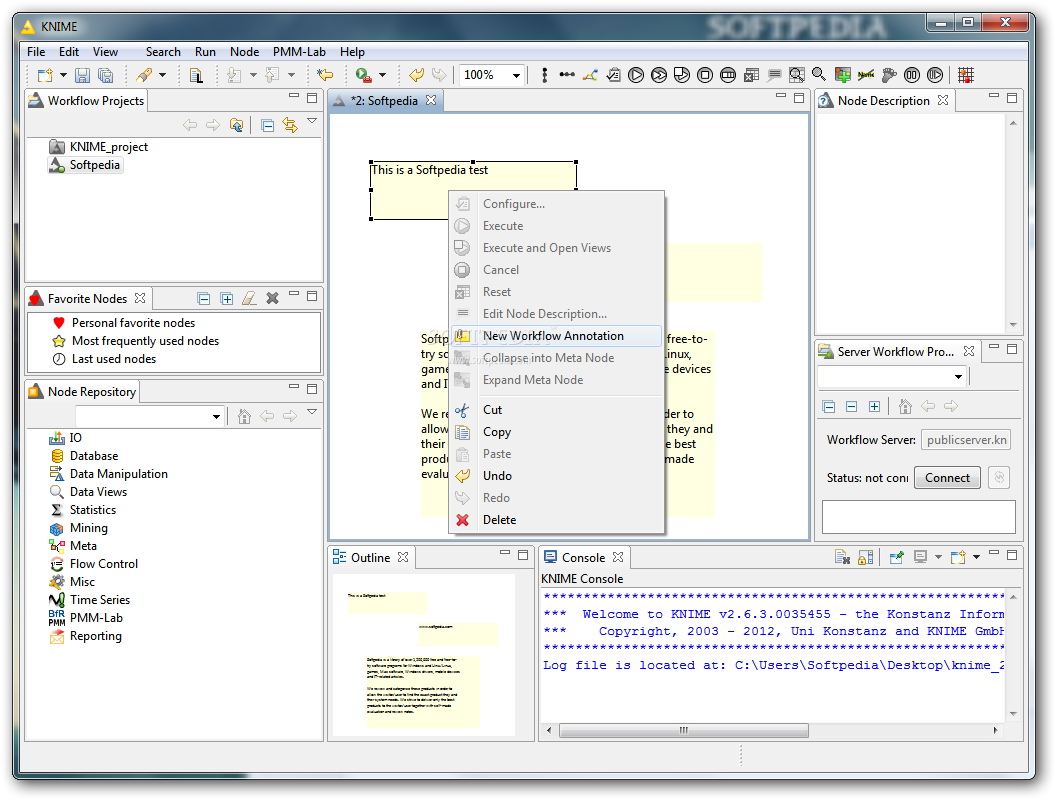
Task: Click expand all in Favorite Nodes panel
Action: point(227,299)
